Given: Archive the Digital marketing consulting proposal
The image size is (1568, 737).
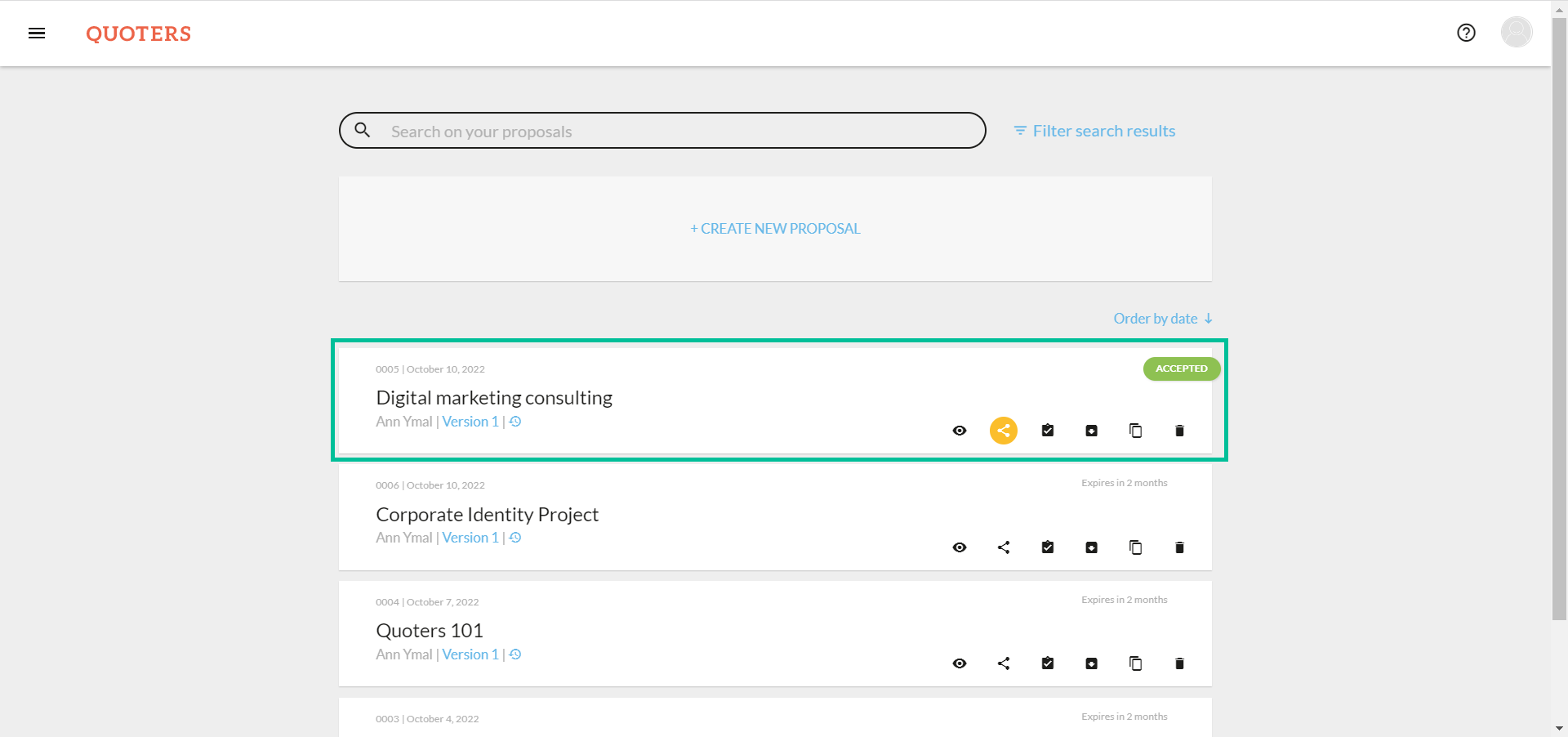Looking at the screenshot, I should pyautogui.click(x=1092, y=431).
